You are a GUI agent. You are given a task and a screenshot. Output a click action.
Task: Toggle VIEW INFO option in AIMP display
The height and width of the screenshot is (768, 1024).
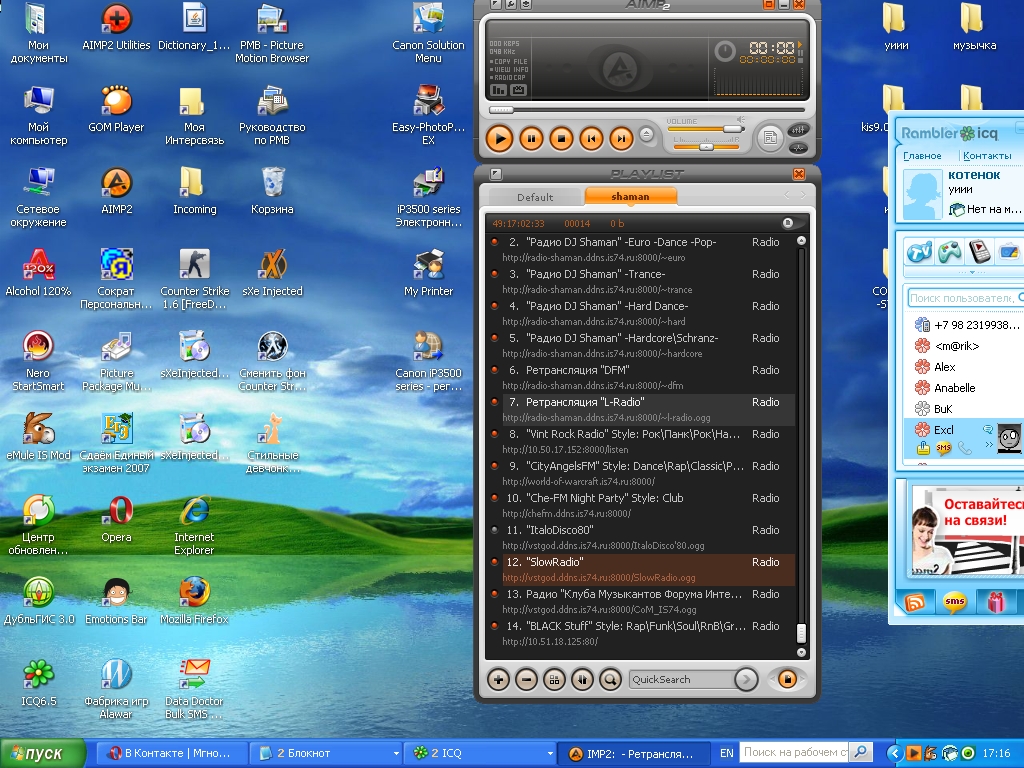pos(509,69)
